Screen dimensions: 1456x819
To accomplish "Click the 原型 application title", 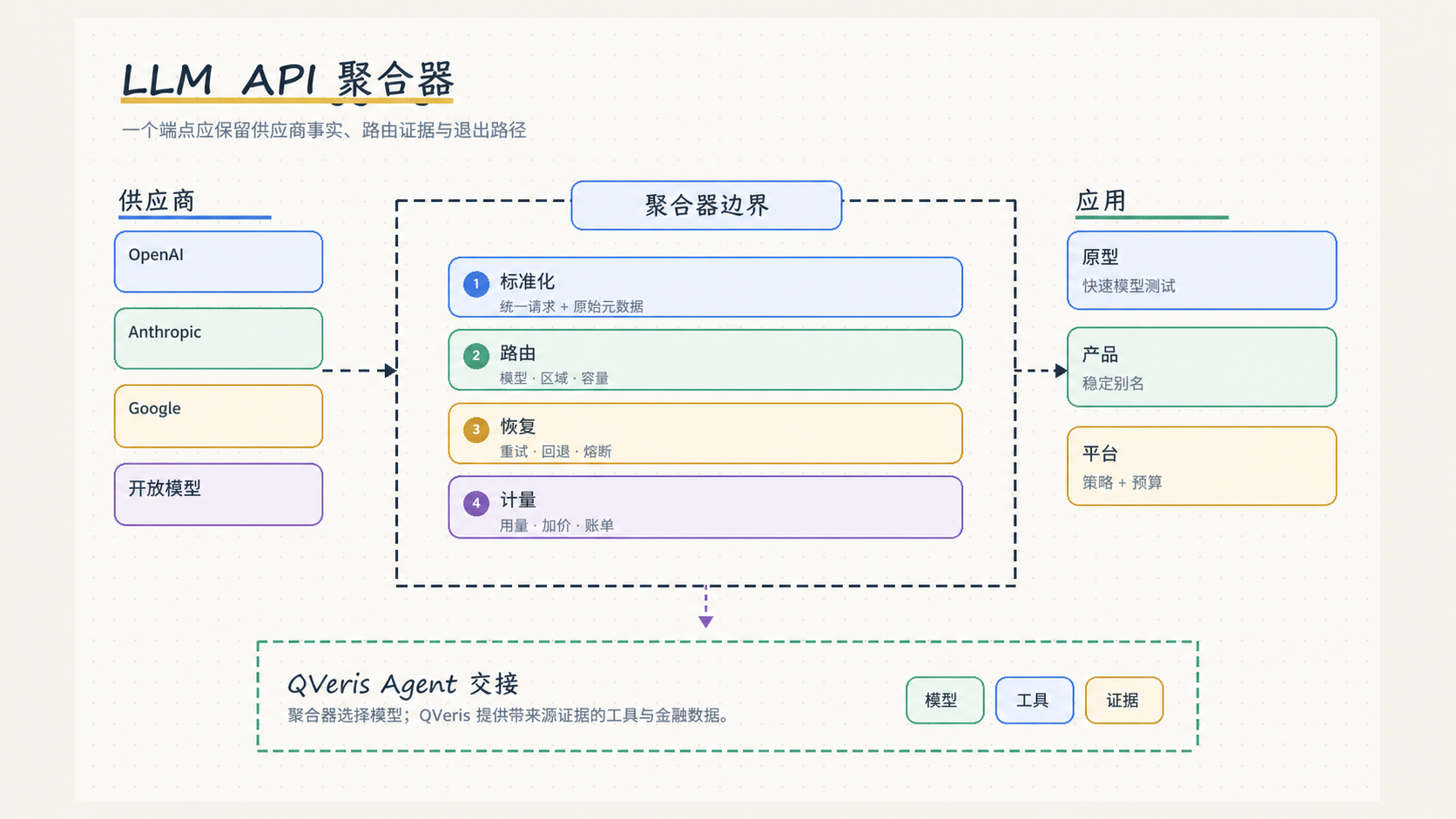I will (x=1100, y=258).
